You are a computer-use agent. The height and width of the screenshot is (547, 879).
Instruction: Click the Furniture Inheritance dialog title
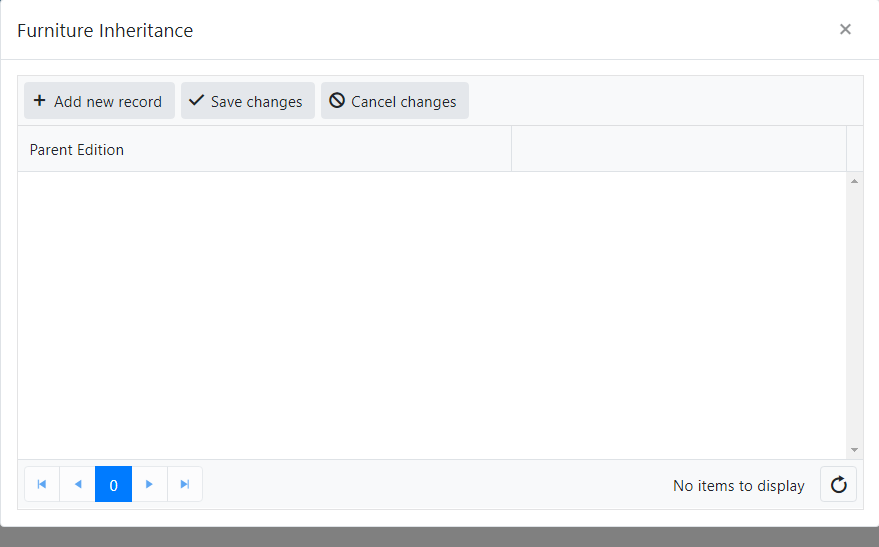tap(105, 31)
